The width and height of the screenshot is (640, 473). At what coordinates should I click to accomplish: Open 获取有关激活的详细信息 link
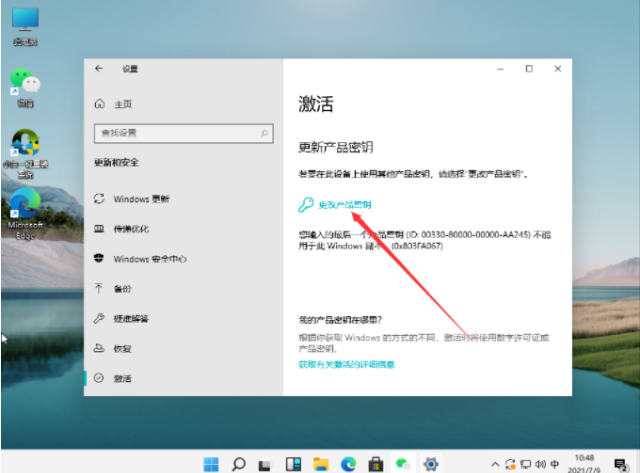(346, 365)
